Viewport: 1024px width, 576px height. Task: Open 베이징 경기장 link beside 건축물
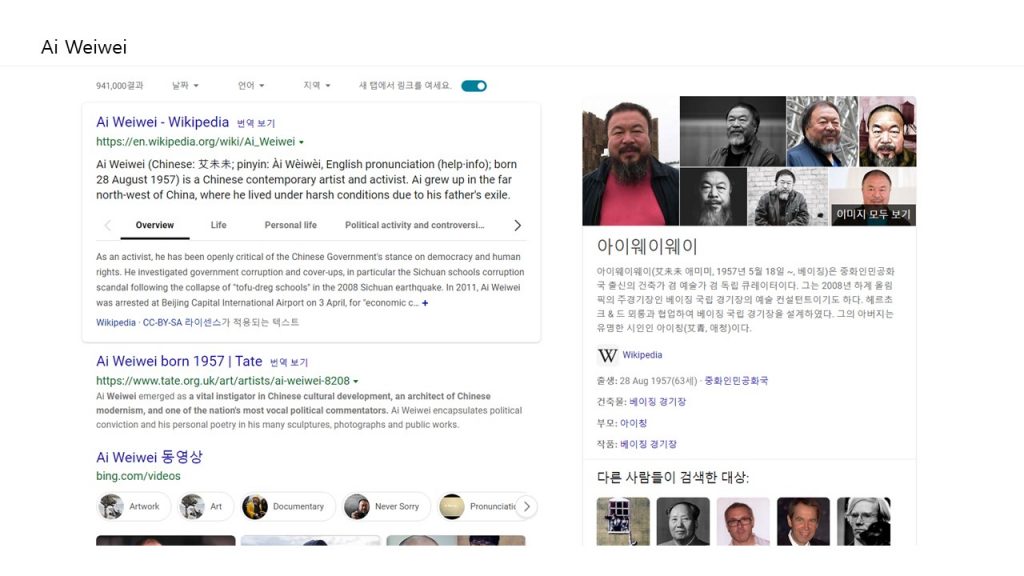point(658,402)
